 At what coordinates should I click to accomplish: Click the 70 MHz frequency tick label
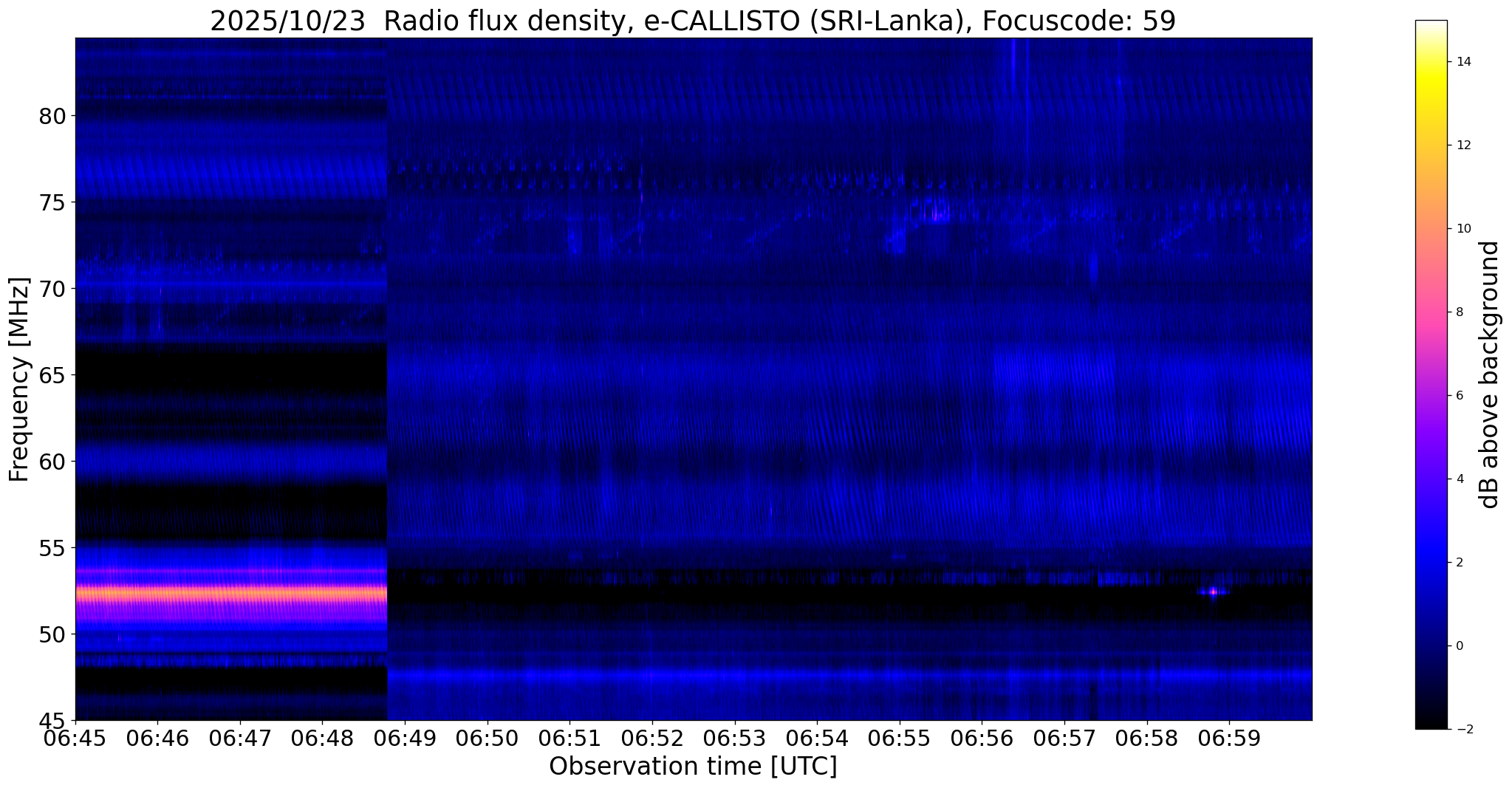click(52, 289)
